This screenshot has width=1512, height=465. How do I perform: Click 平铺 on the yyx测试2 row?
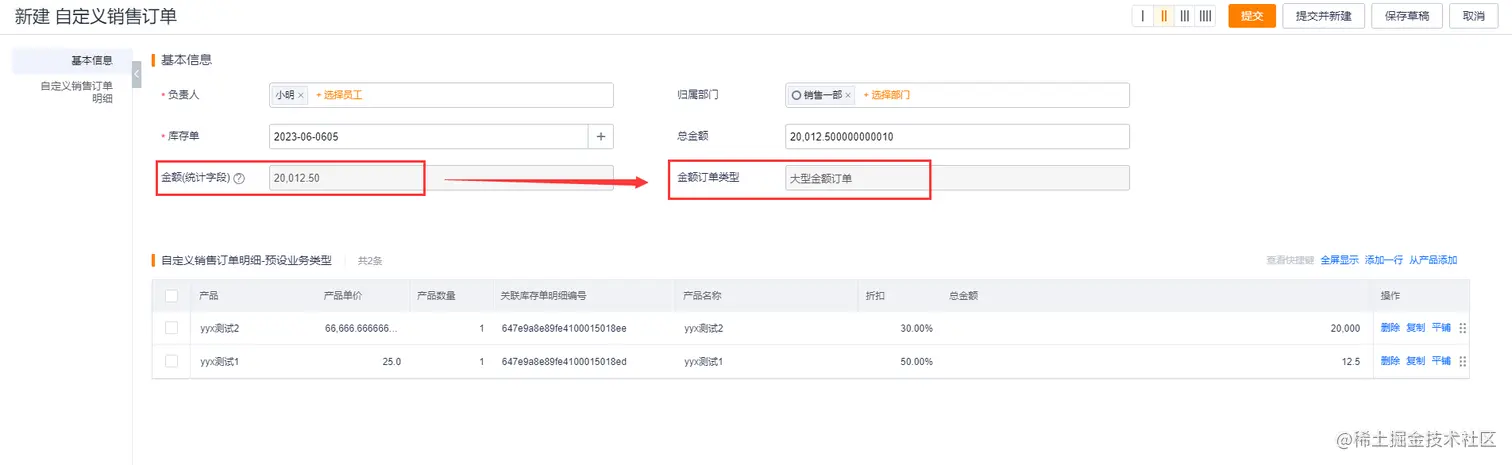click(x=1441, y=328)
